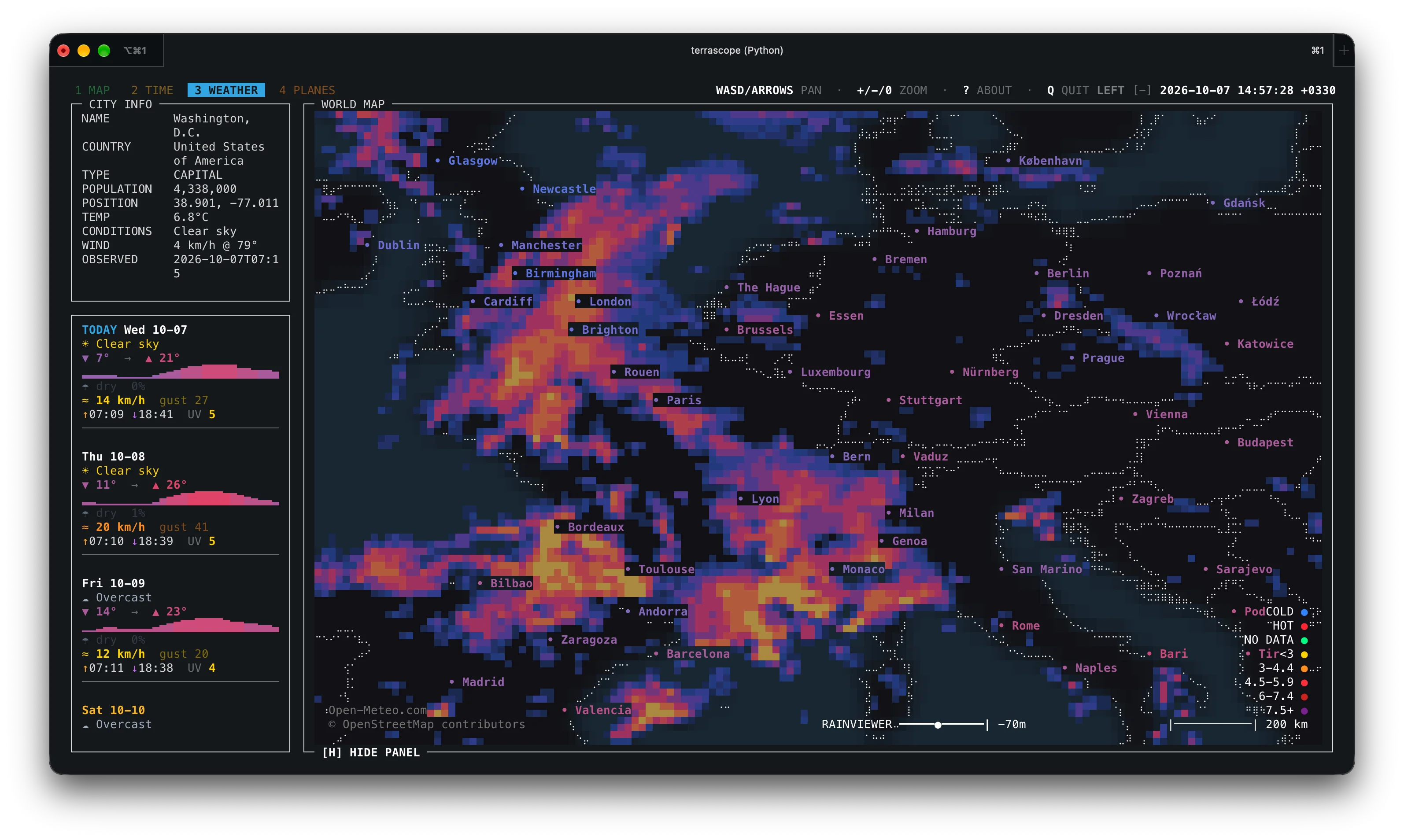Screen dimensions: 1404x840
Task: Click the POPULATION value 4,338,000
Action: 205,189
